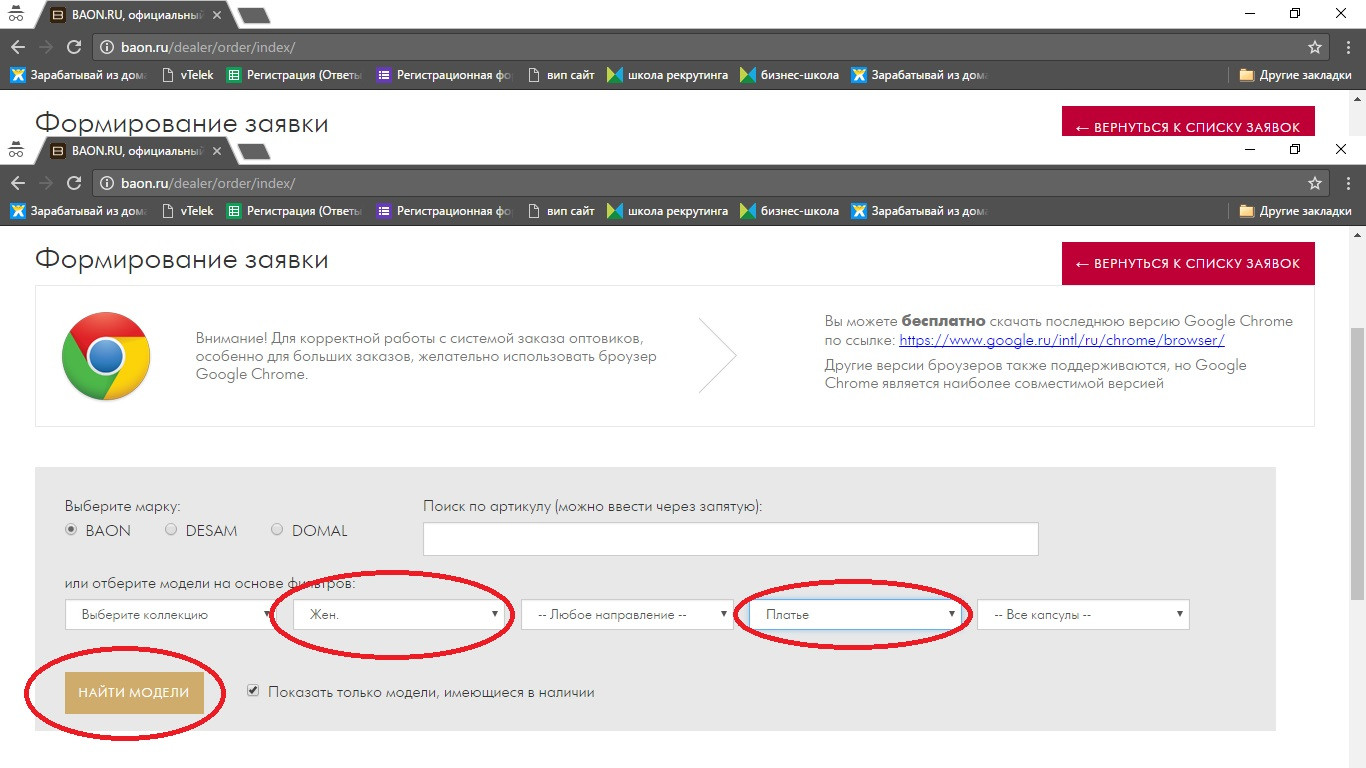Open 'Регистрация (Ответы' bookmark in the front window
Viewport: 1366px width, 768px height.
point(295,211)
